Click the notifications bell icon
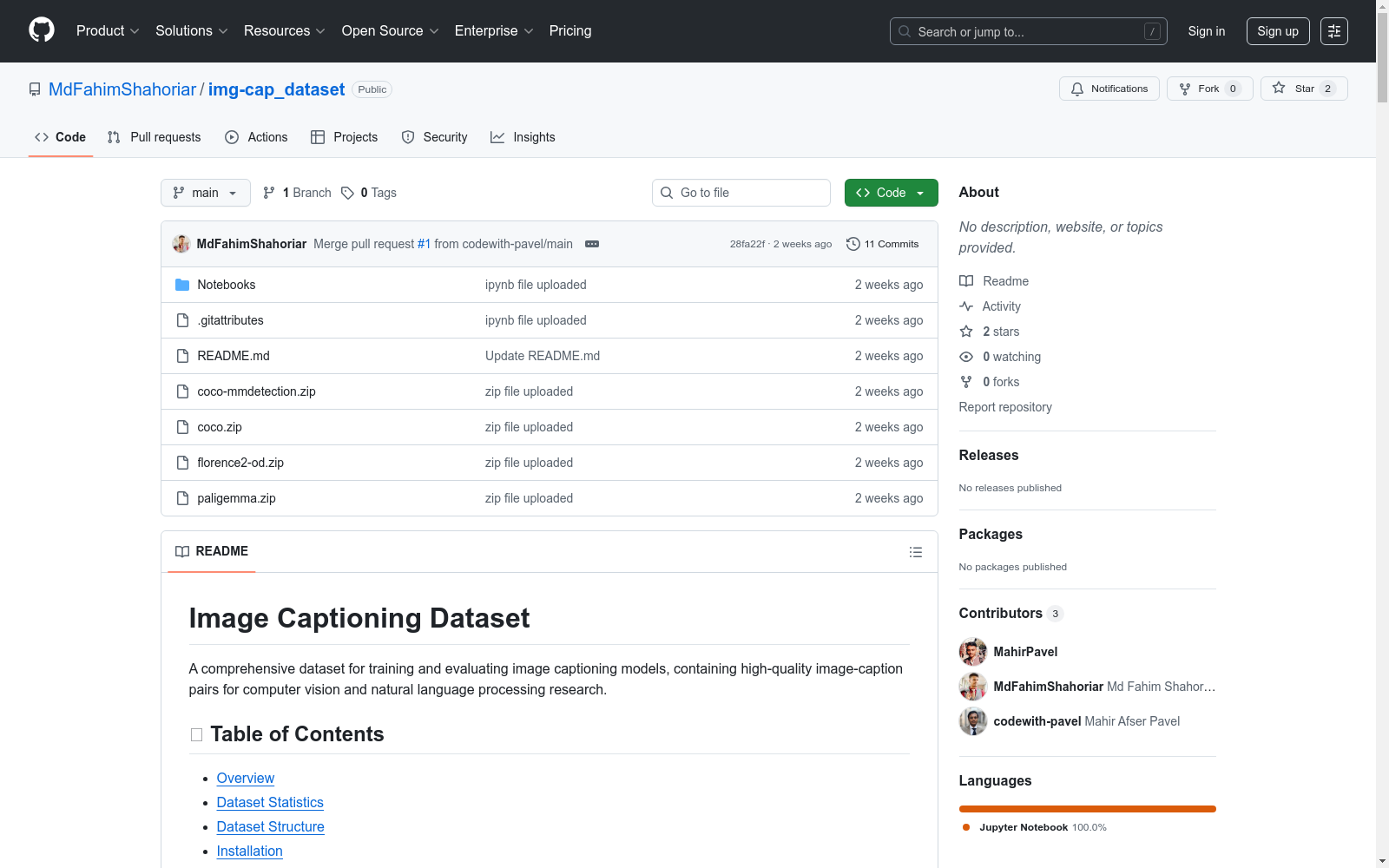Viewport: 1389px width, 868px height. coord(1077,89)
